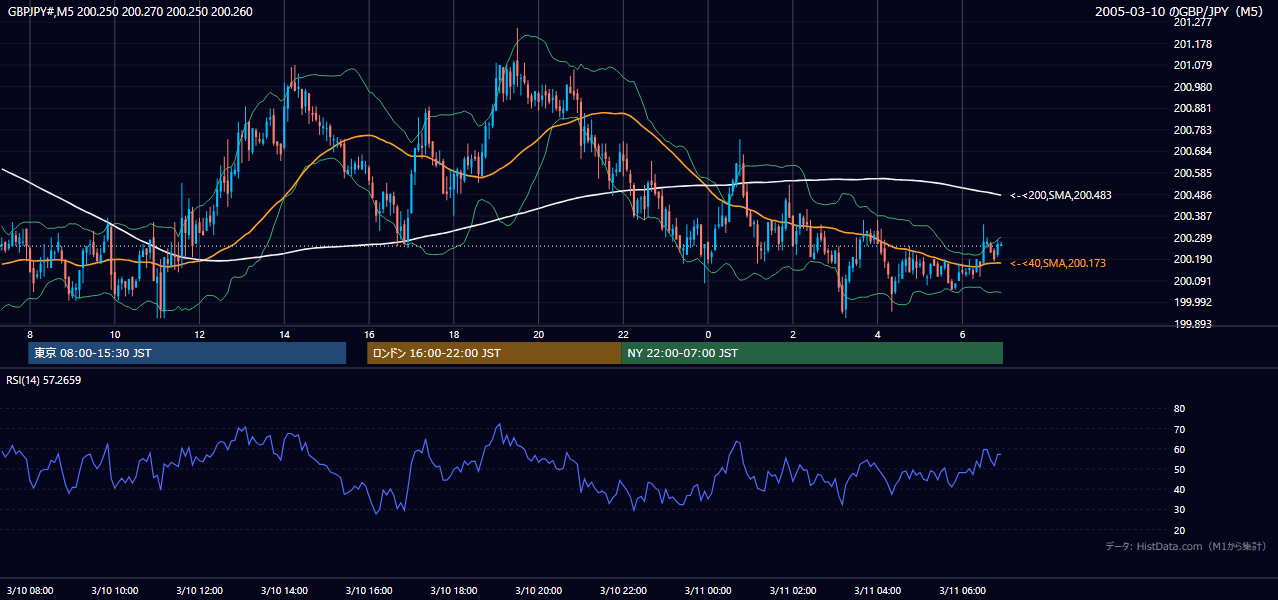Click price axis value 199.992
Viewport: 1278px width, 600px height.
1193,302
